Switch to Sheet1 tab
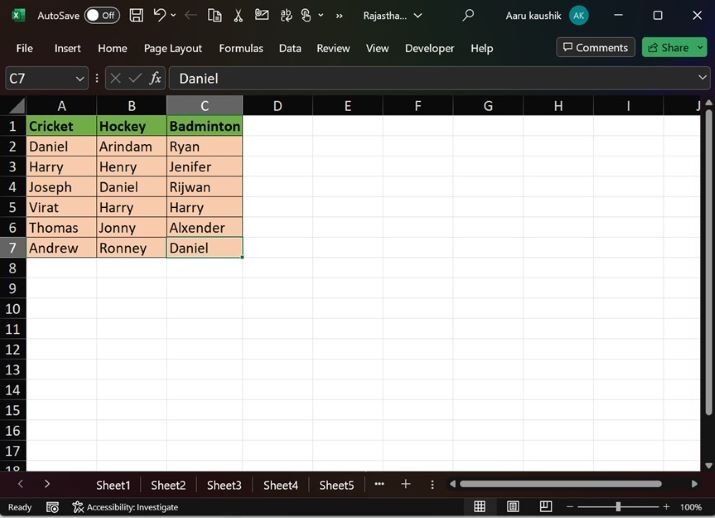 pyautogui.click(x=113, y=485)
